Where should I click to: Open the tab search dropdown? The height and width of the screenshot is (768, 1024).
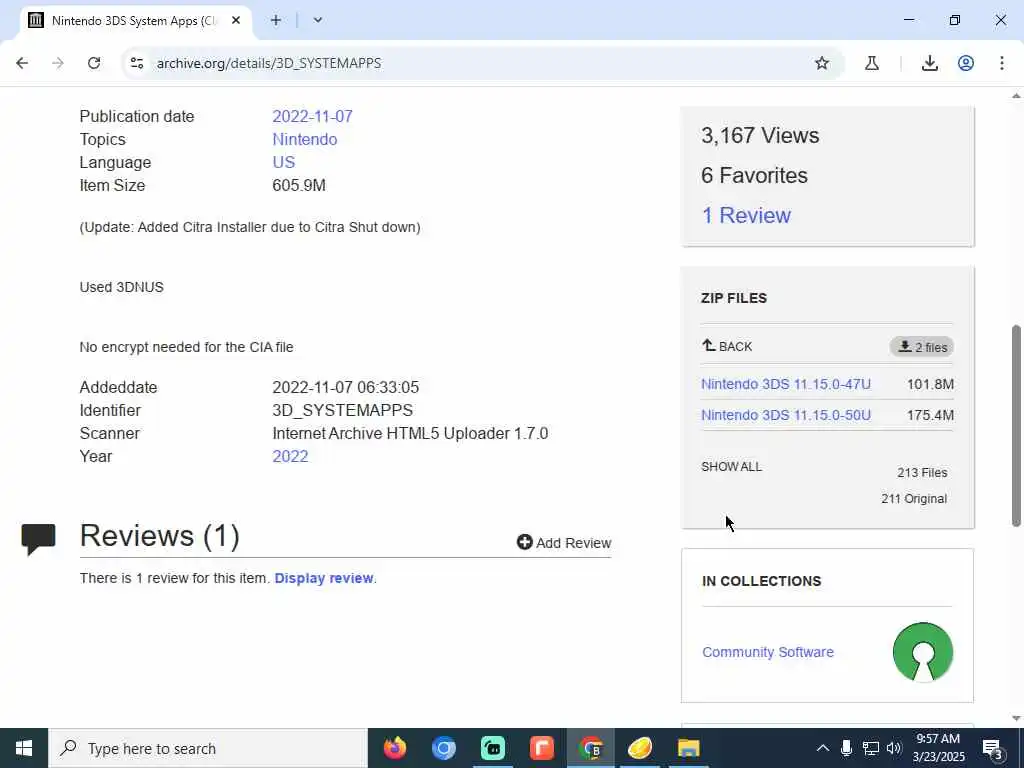[x=317, y=20]
